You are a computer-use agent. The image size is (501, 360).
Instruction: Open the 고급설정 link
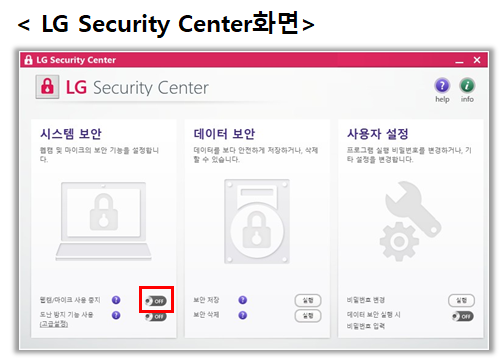pyautogui.click(x=54, y=324)
